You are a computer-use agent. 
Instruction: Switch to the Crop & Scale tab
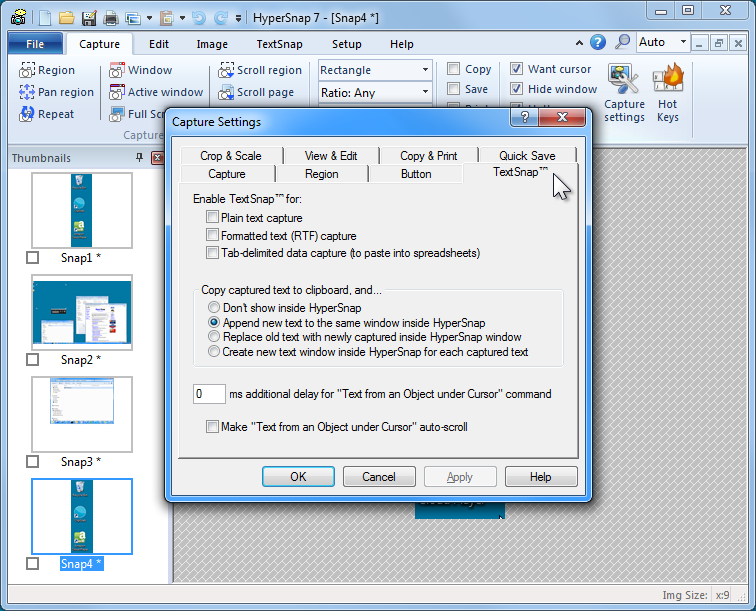(x=230, y=155)
